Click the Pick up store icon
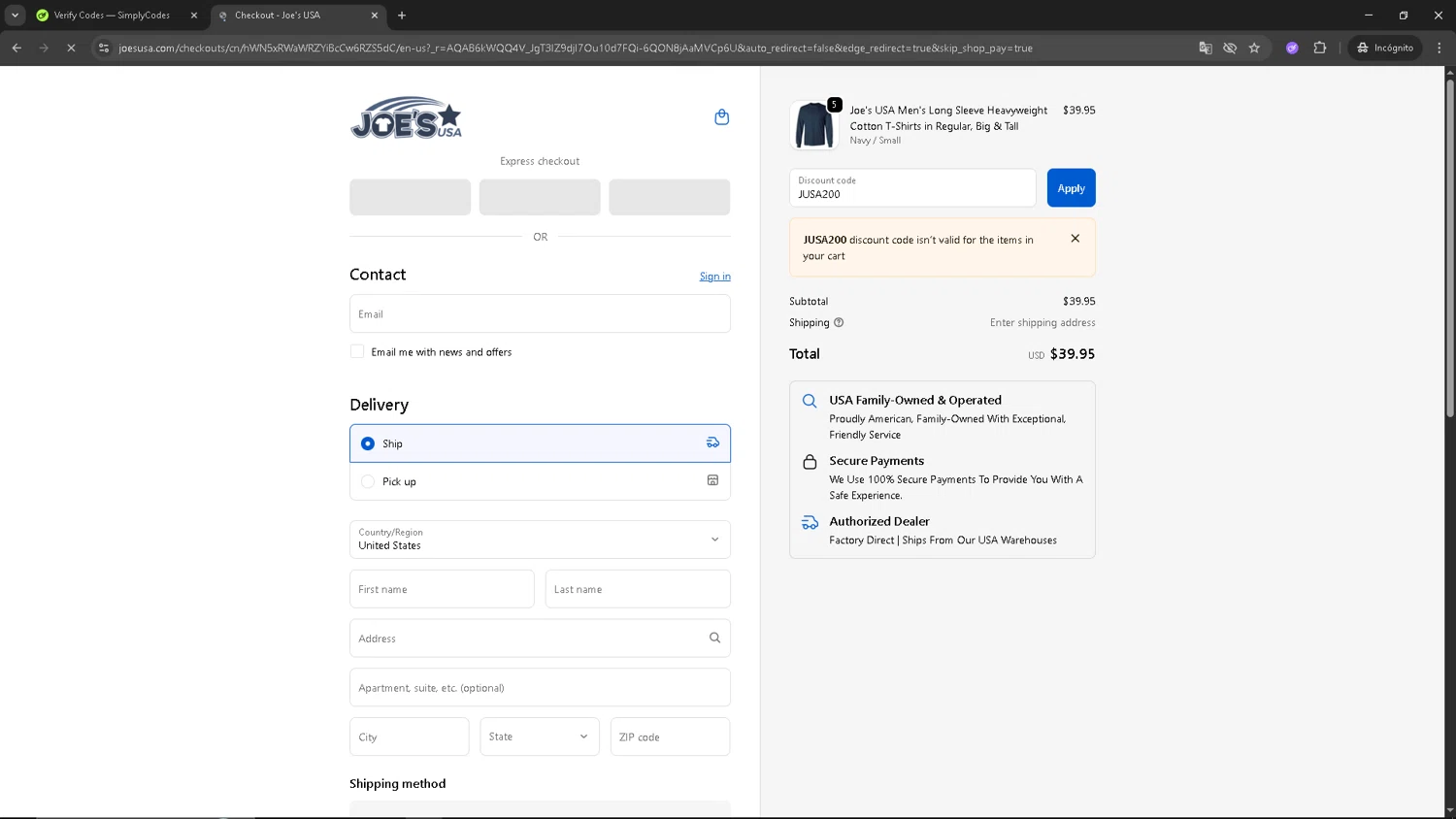Image resolution: width=1456 pixels, height=819 pixels. tap(712, 480)
